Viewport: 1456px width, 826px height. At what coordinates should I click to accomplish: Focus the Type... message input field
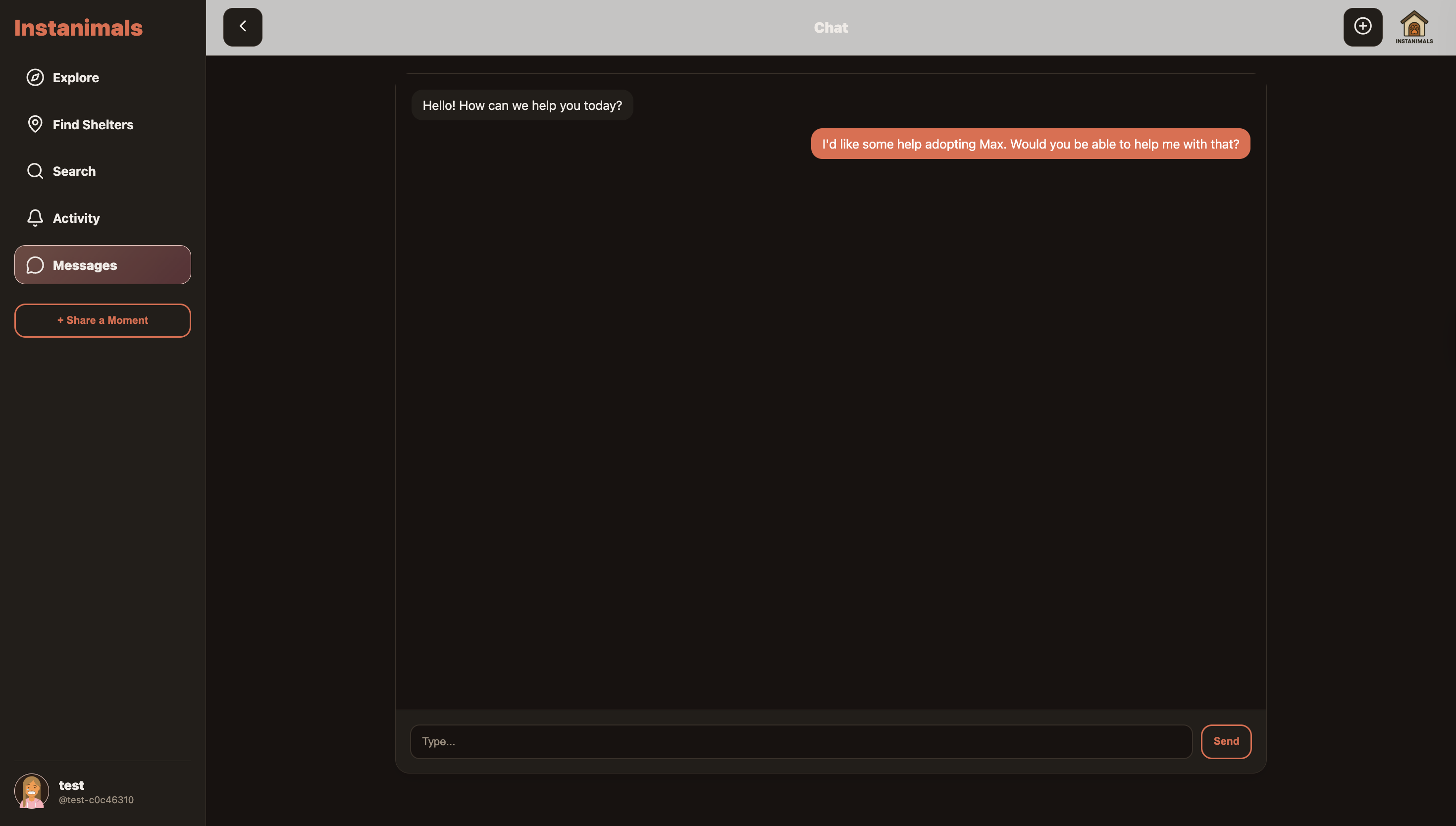(x=801, y=741)
